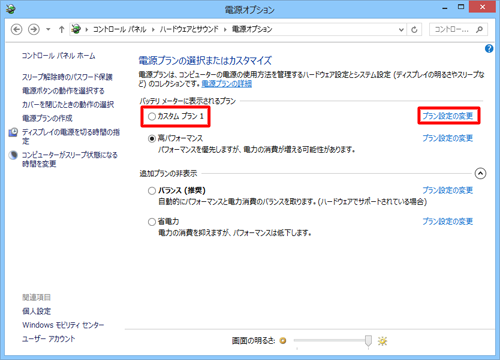Click the dim brightness icon

coord(283,341)
